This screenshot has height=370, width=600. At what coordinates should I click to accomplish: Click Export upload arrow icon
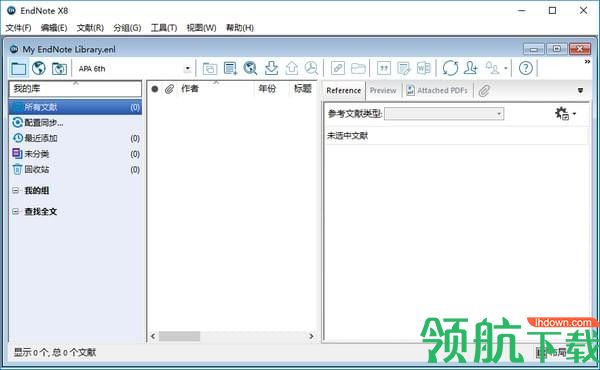pos(292,68)
